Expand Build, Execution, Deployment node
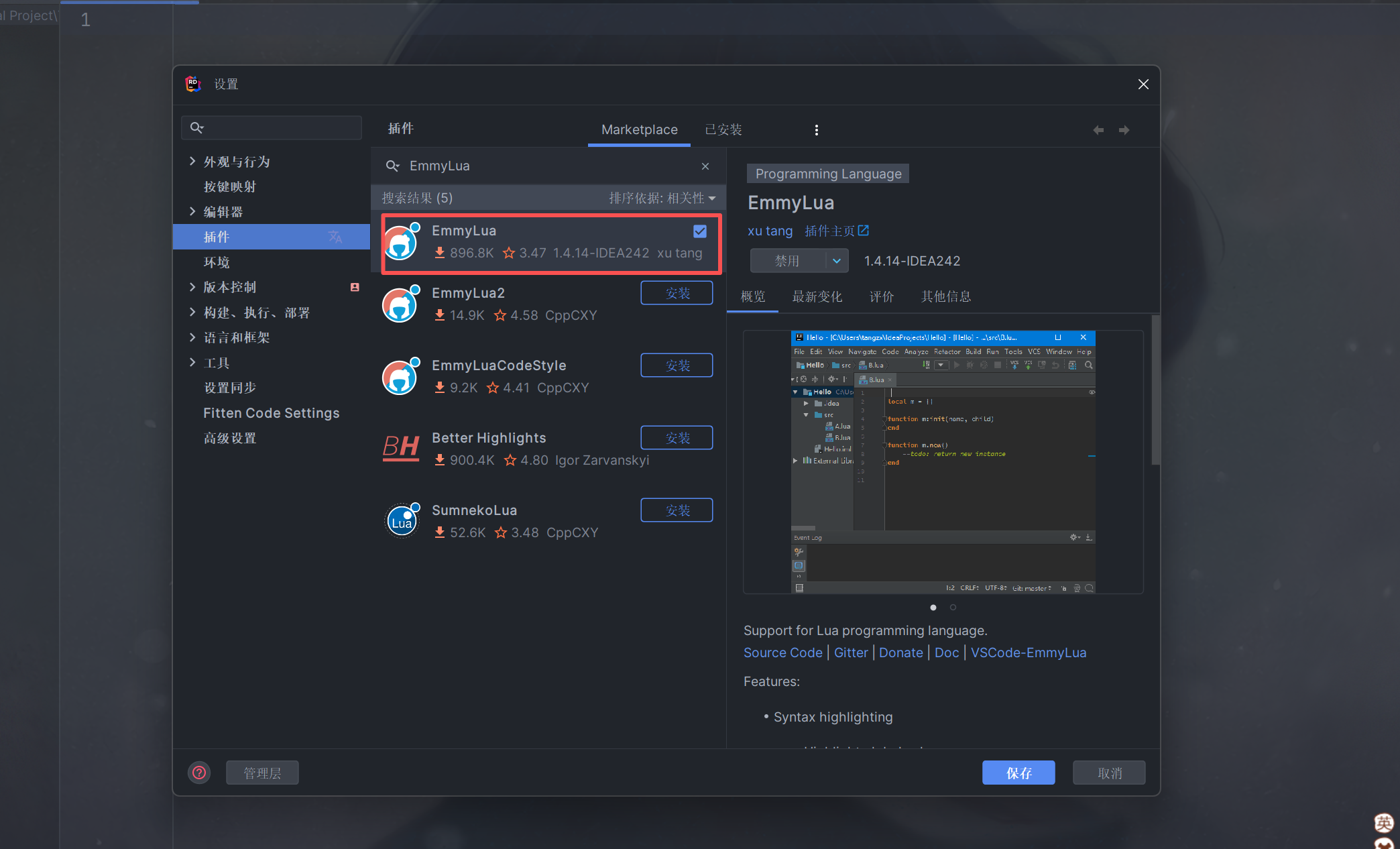1400x849 pixels. point(192,312)
